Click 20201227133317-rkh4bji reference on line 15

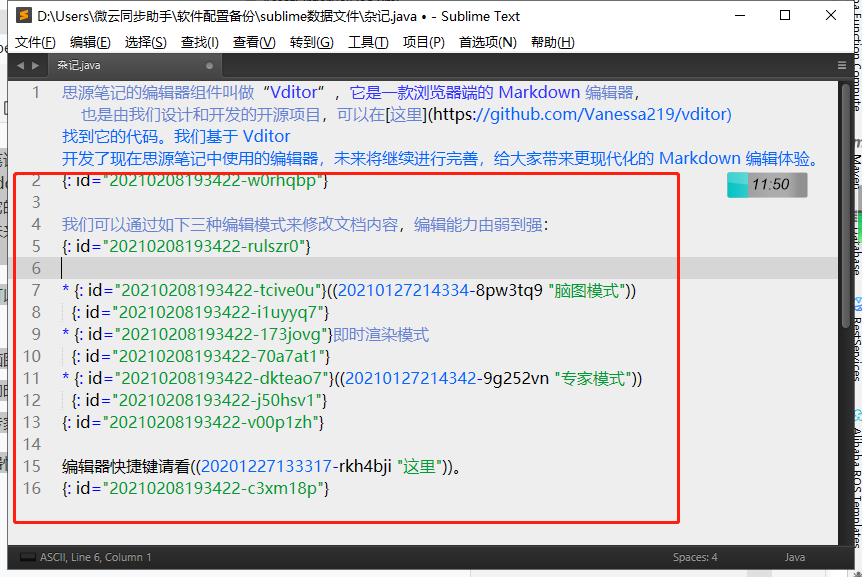[x=296, y=466]
